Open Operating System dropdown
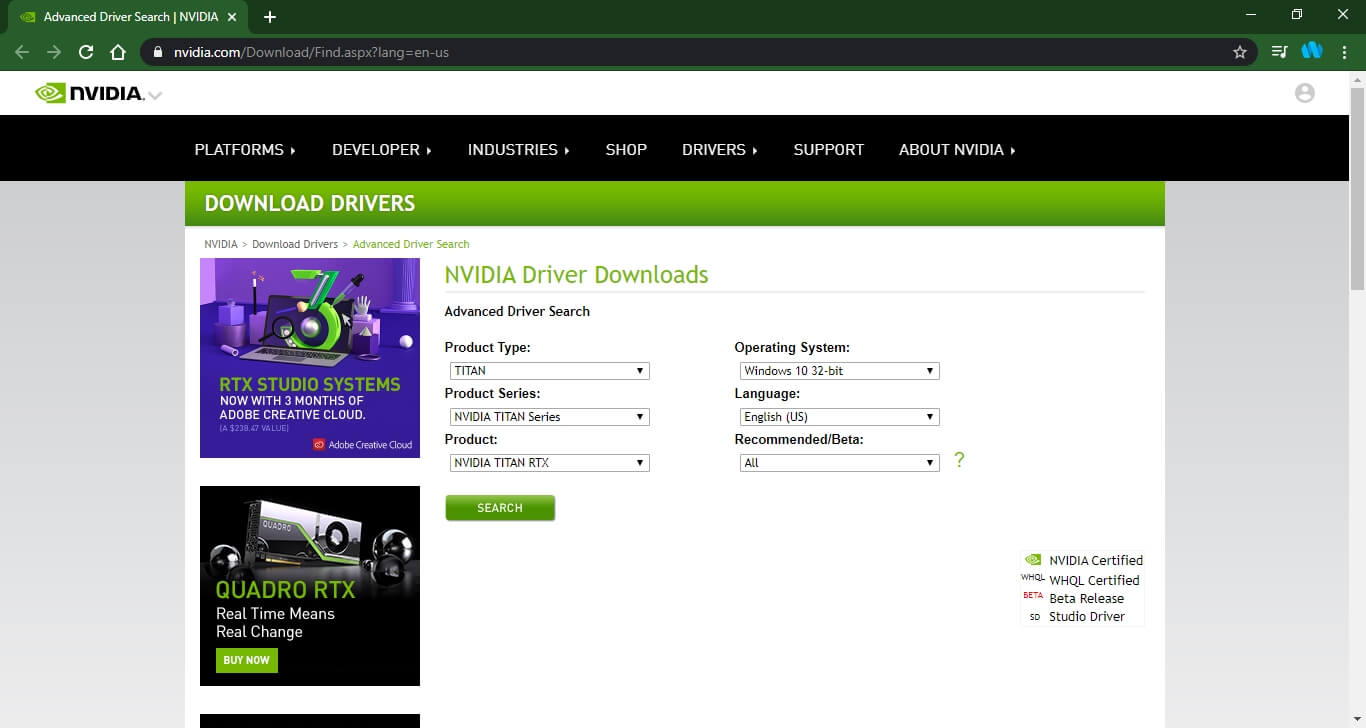 pyautogui.click(x=839, y=371)
